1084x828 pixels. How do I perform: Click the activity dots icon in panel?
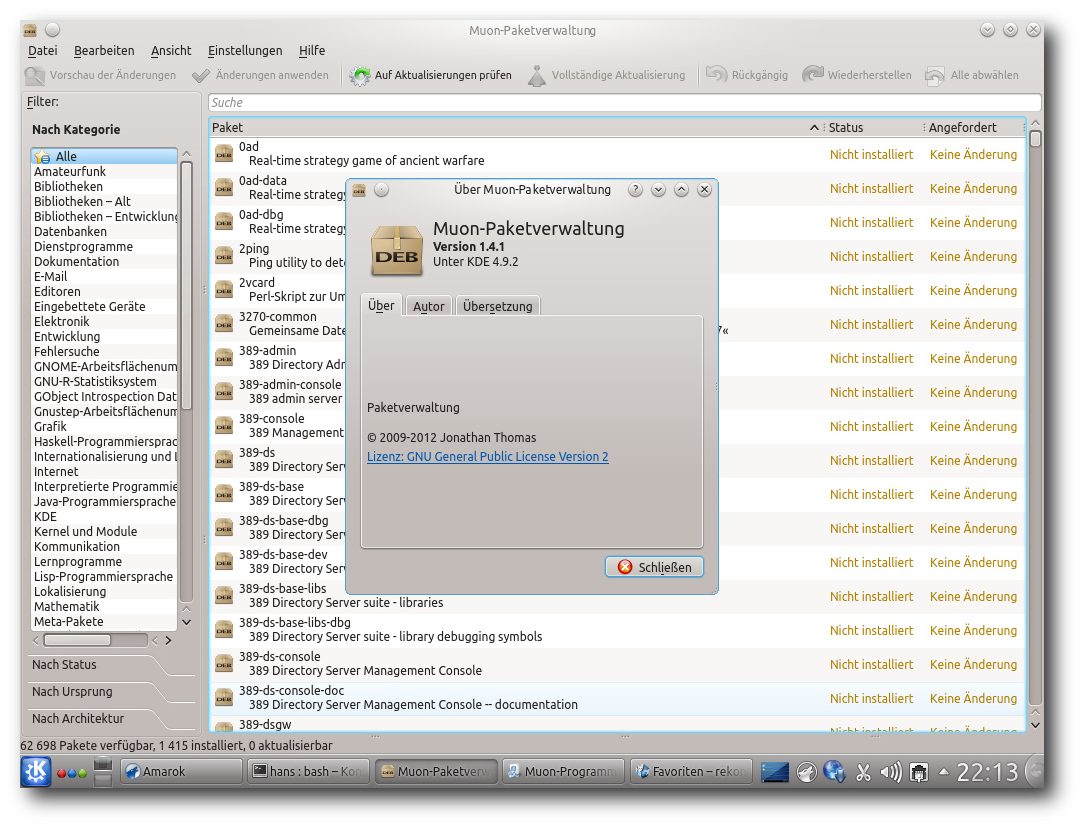coord(71,773)
